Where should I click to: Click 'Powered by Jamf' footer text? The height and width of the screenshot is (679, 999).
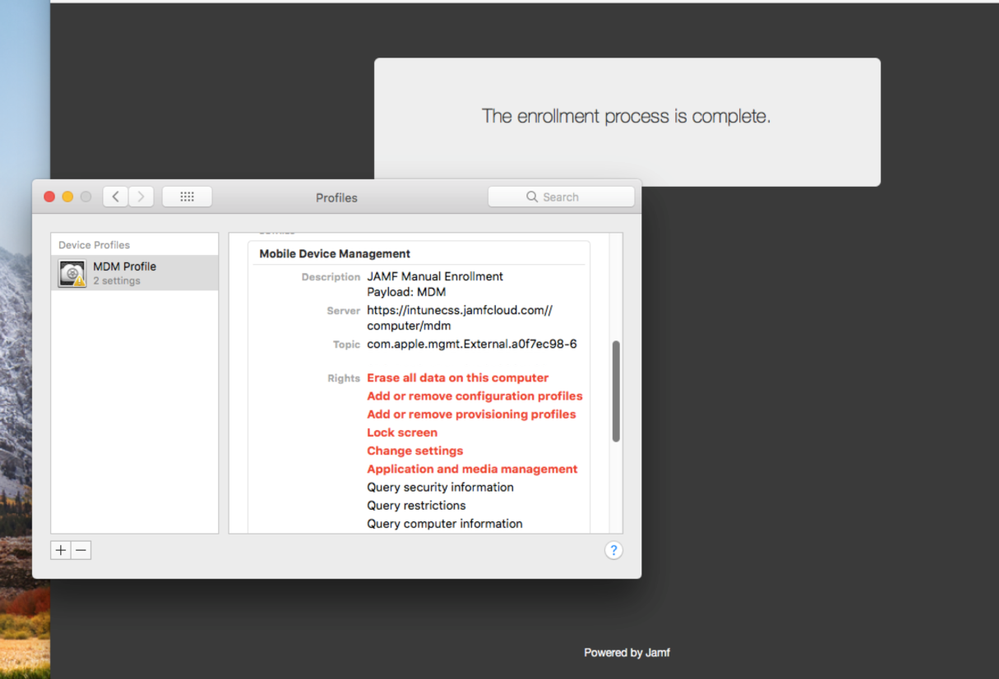627,652
